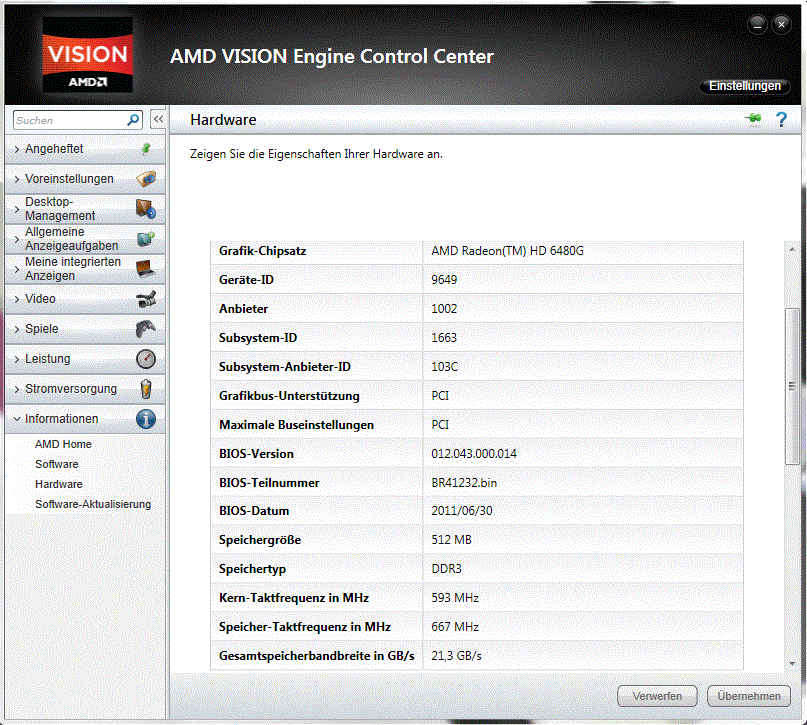Image resolution: width=807 pixels, height=725 pixels.
Task: Open the AMD Home page
Action: coord(63,444)
